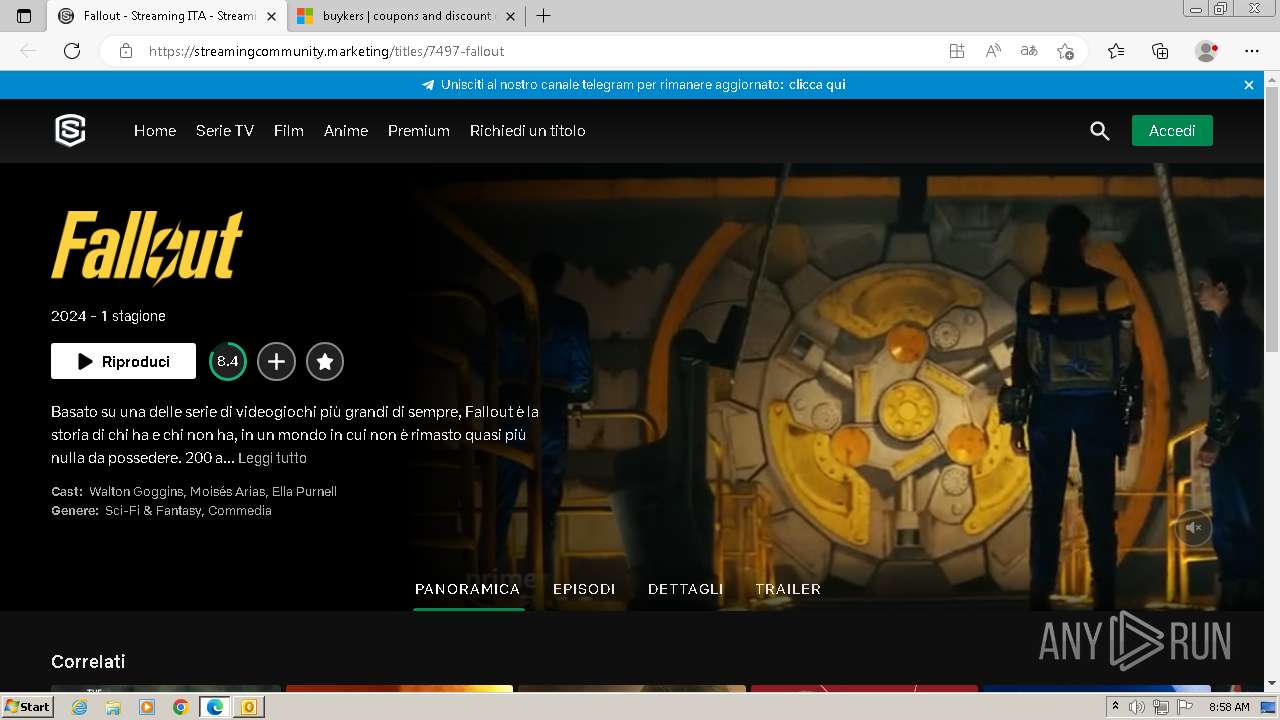Viewport: 1280px width, 720px height.
Task: Activate Read Aloud icon in address bar
Action: [993, 51]
